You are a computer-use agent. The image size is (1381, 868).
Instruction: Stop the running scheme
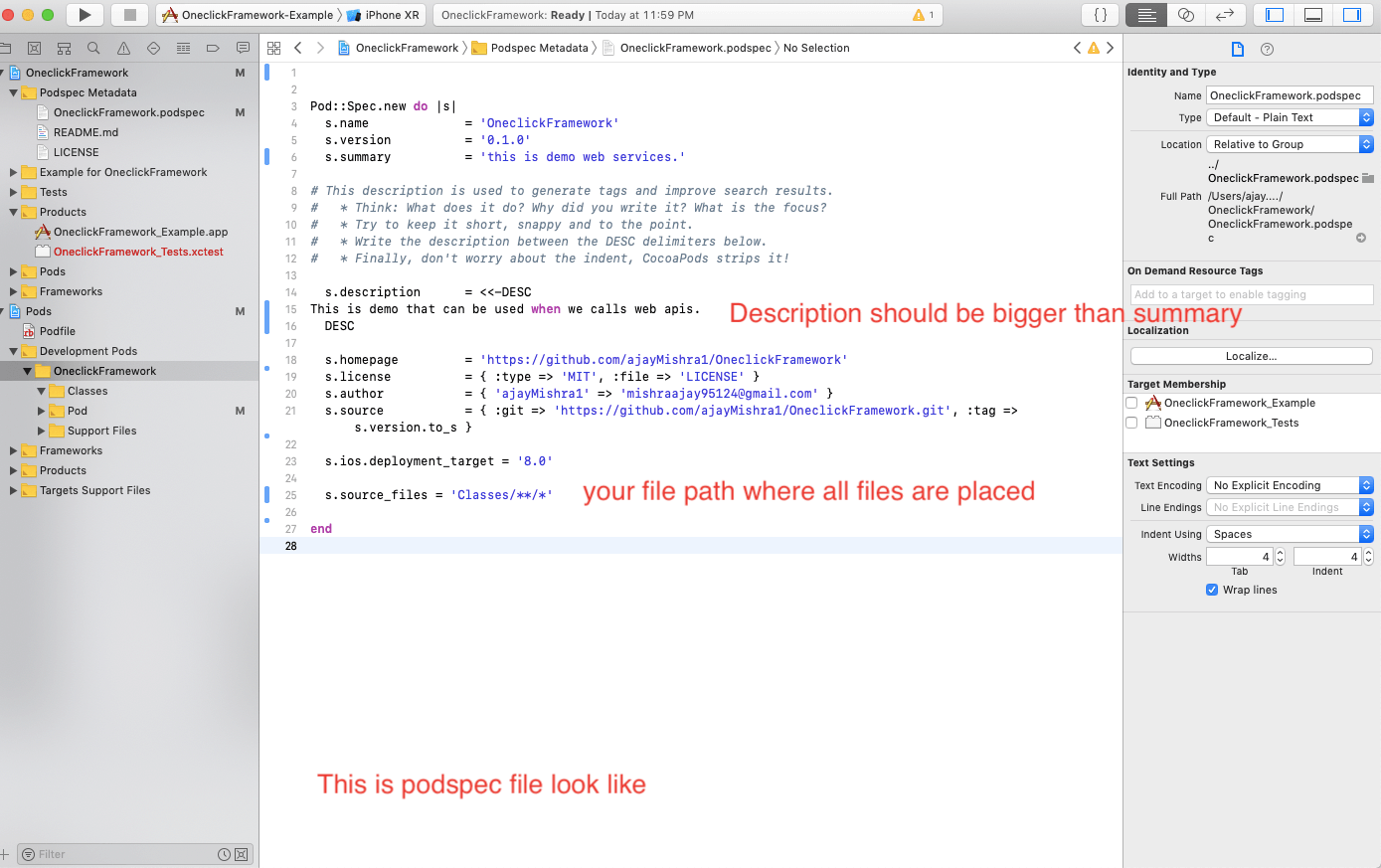point(130,15)
